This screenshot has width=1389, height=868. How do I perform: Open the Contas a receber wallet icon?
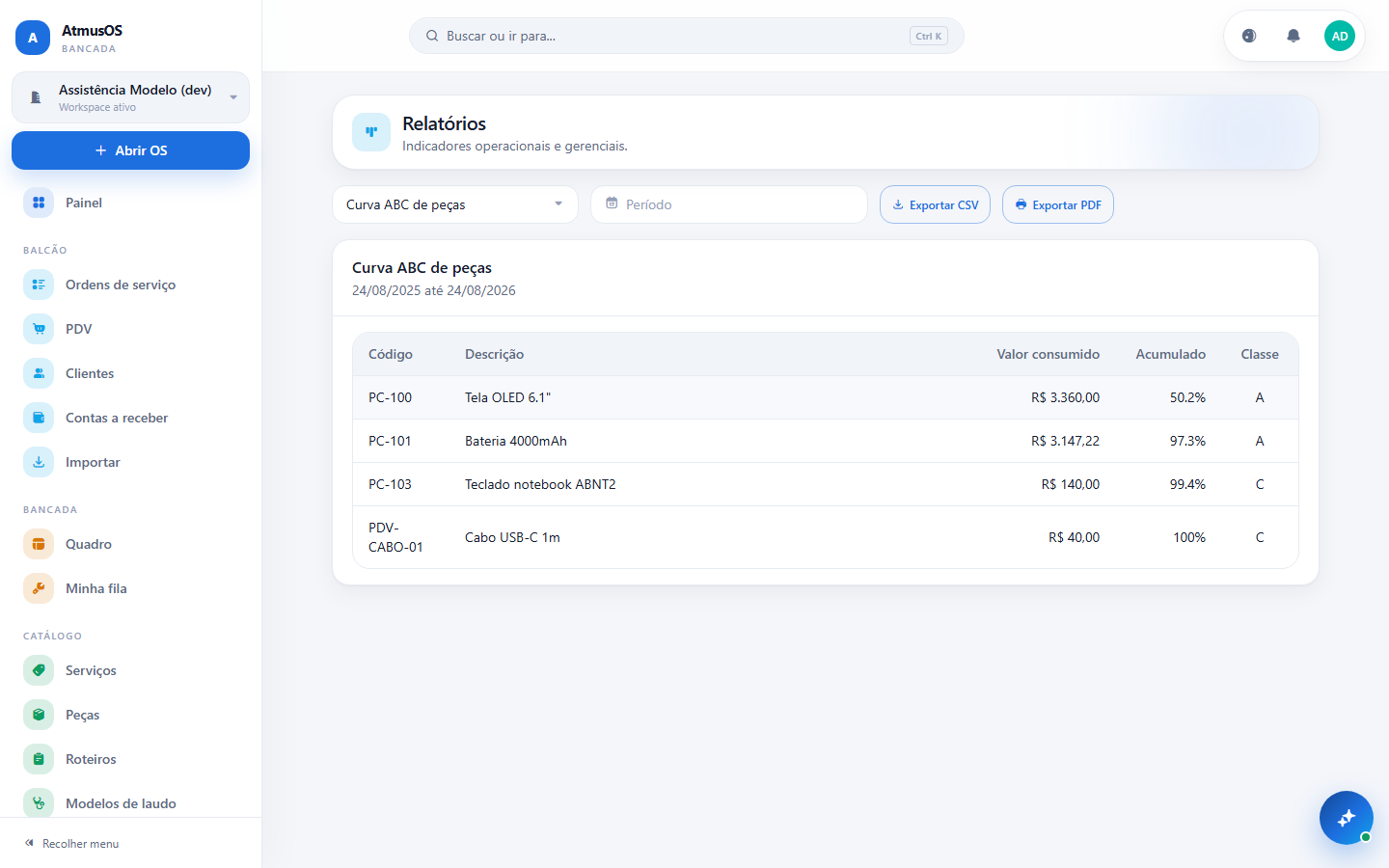tap(39, 418)
